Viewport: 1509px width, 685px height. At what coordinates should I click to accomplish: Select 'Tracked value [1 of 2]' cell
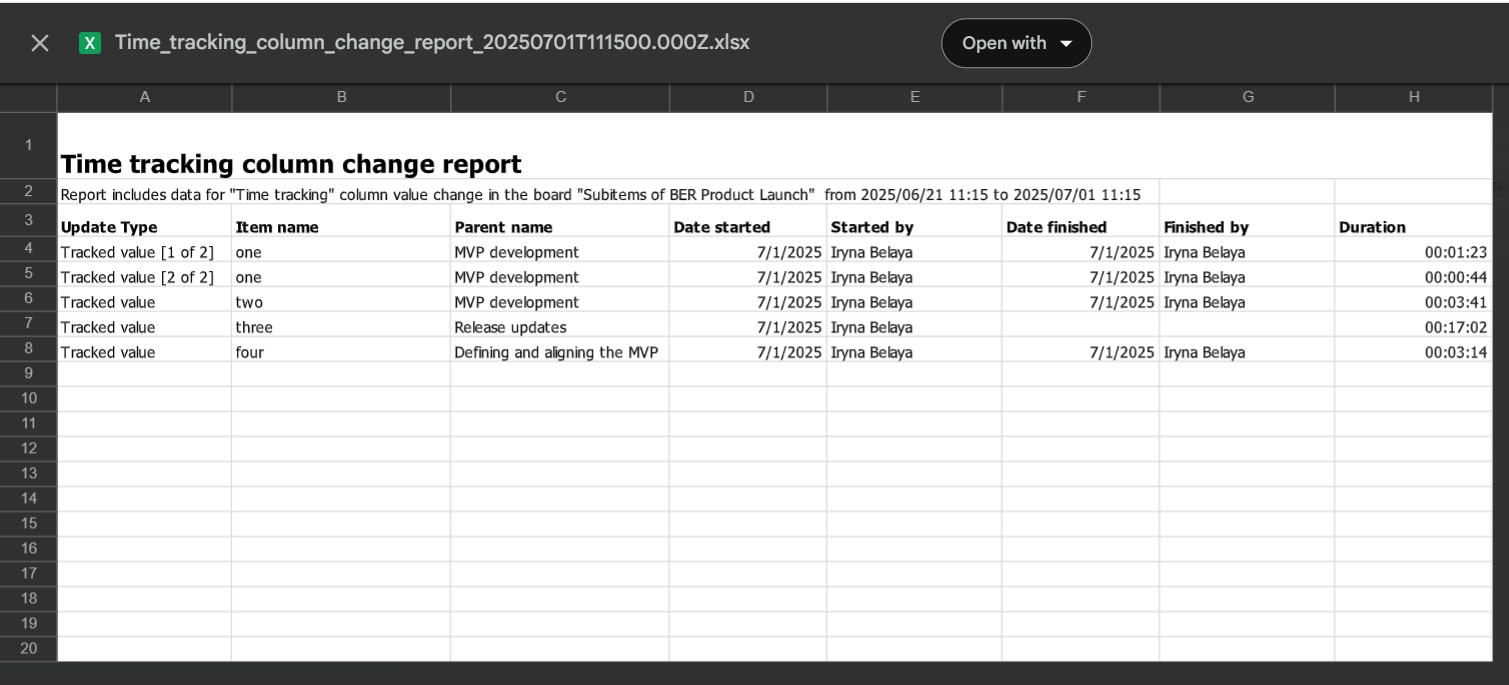[x=145, y=252]
